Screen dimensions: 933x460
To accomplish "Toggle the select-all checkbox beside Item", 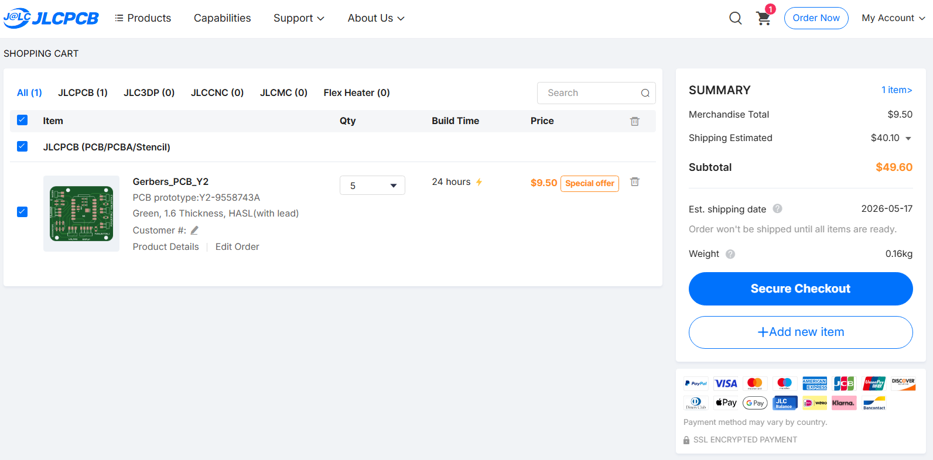I will coord(22,120).
